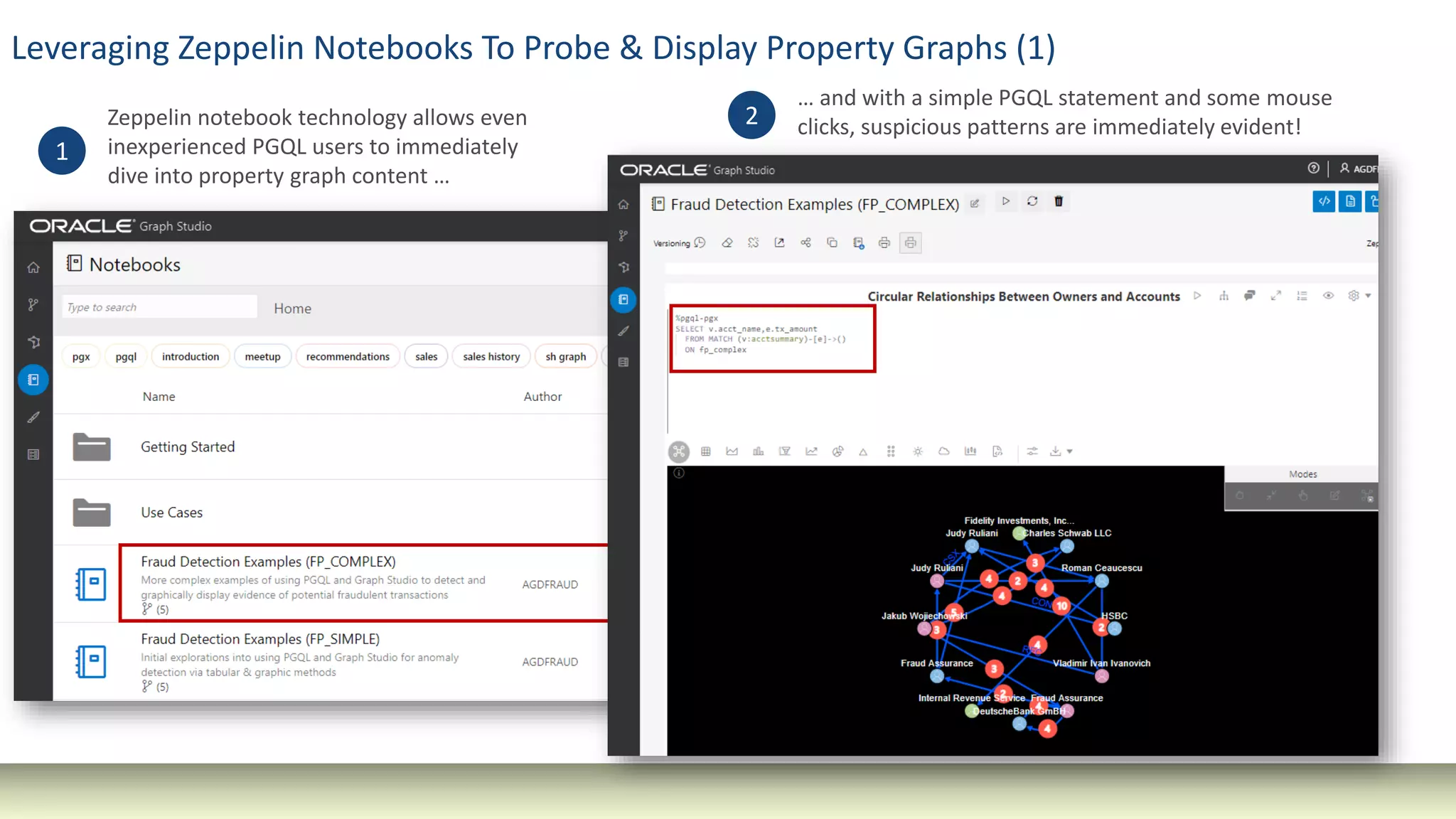1456x819 pixels.
Task: Switch to the bar chart visualization
Action: 758,451
